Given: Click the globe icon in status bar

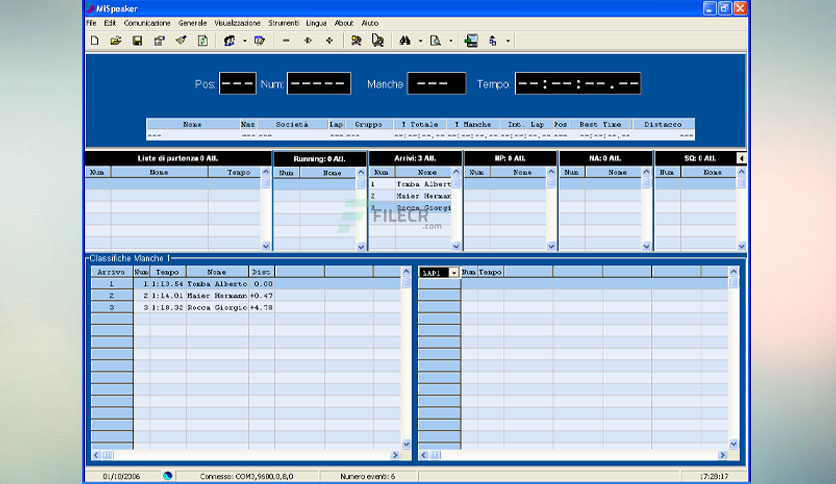Looking at the screenshot, I should click(x=168, y=476).
